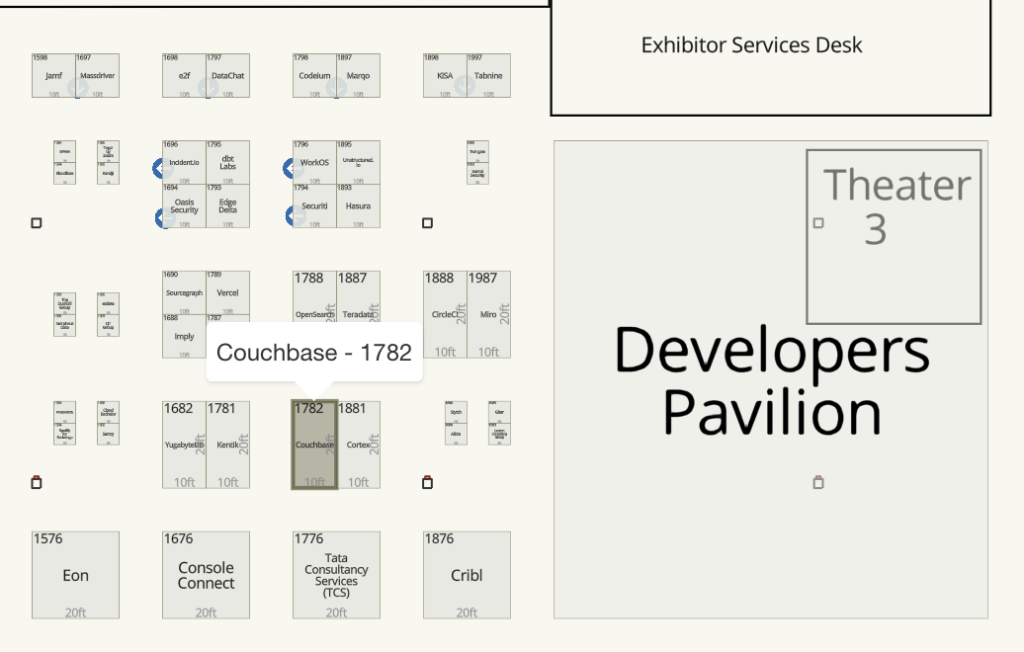The image size is (1024, 652).
Task: Click the Developers Pavilion label
Action: point(772,381)
